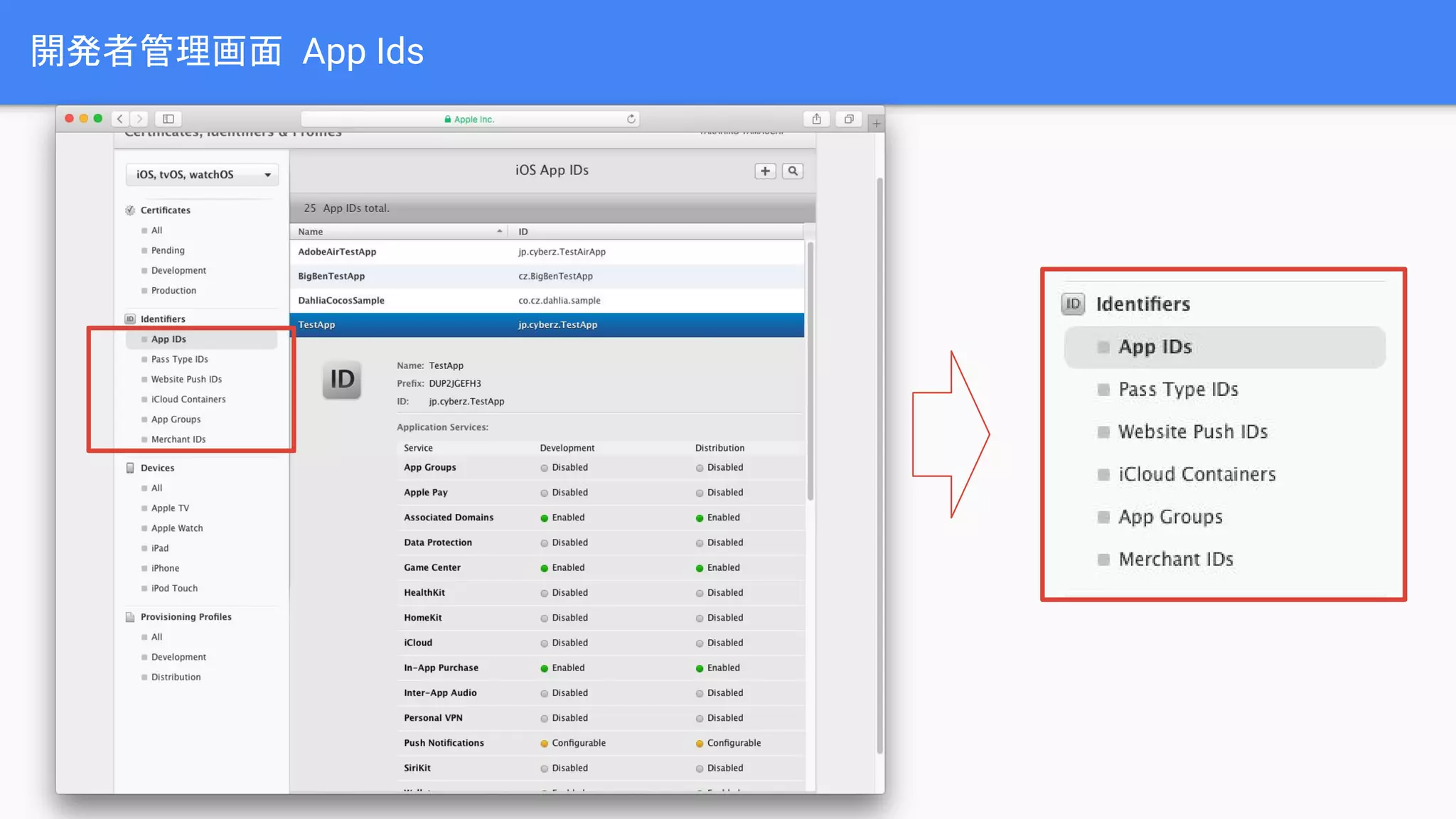Reload page with refresh icon
Viewport: 1456px width, 819px height.
click(631, 119)
